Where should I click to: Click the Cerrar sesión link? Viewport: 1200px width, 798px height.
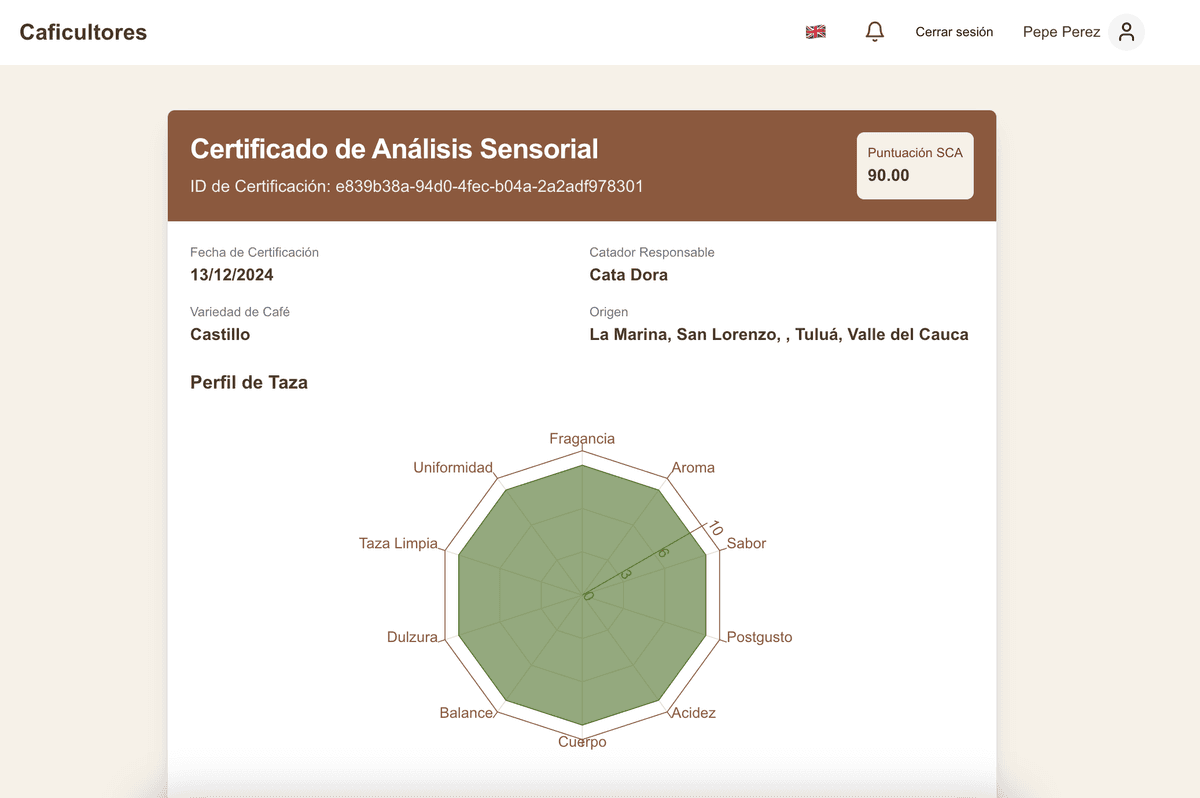tap(954, 32)
